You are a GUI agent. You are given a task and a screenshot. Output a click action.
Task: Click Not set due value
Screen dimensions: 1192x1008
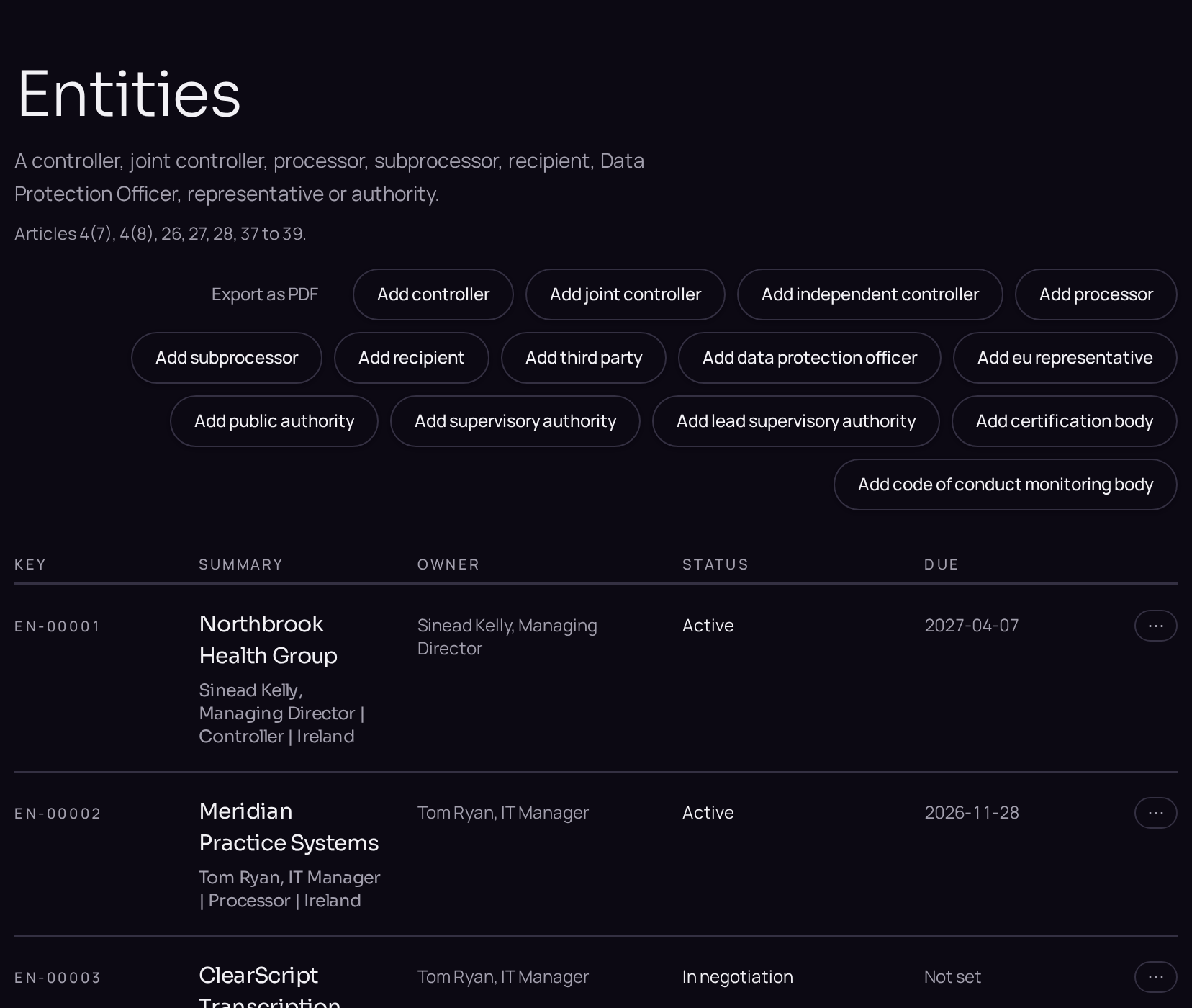tap(952, 977)
